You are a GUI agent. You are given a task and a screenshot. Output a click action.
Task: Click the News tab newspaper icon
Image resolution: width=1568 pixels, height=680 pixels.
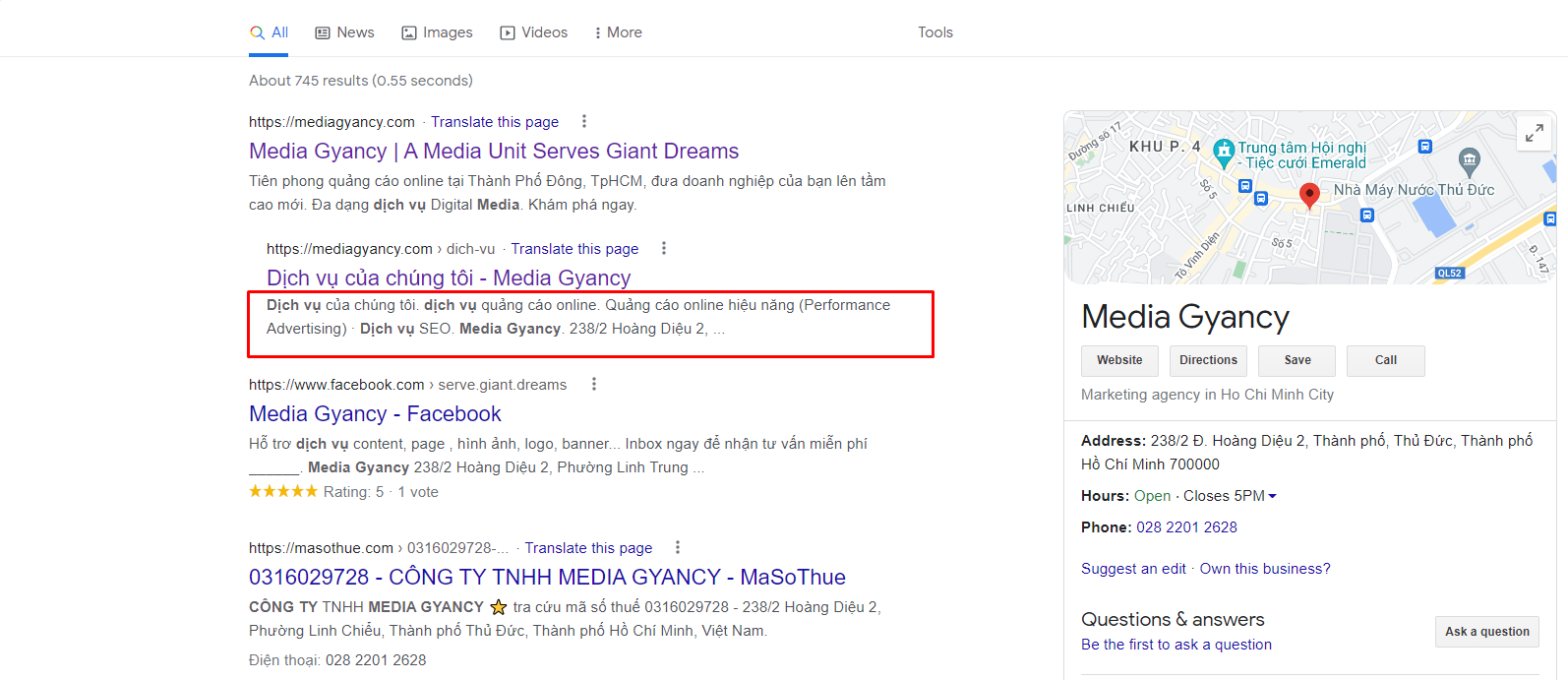(x=323, y=32)
